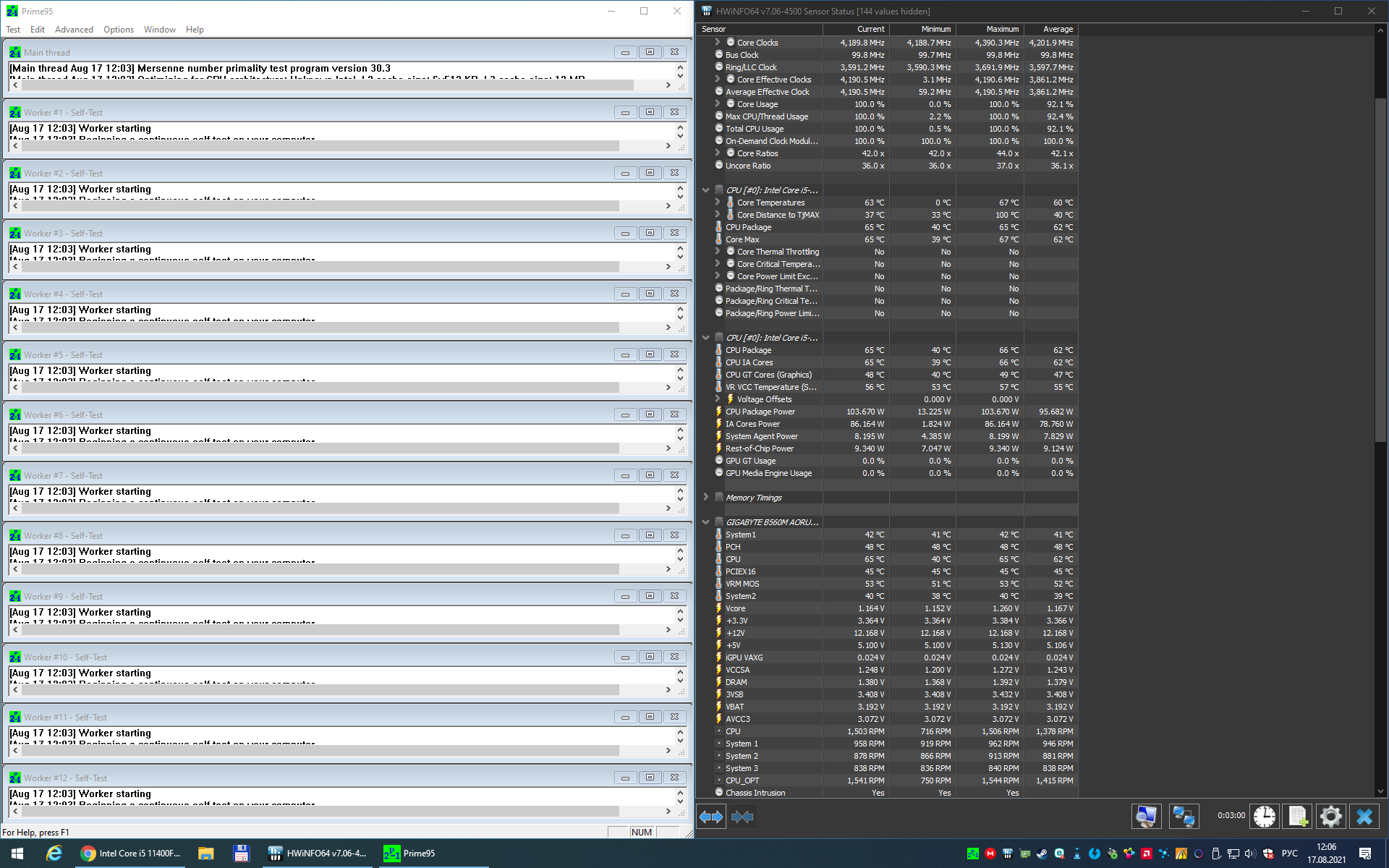Open Prime95 Advanced menu
Screen dimensions: 1389x868
[x=74, y=30]
